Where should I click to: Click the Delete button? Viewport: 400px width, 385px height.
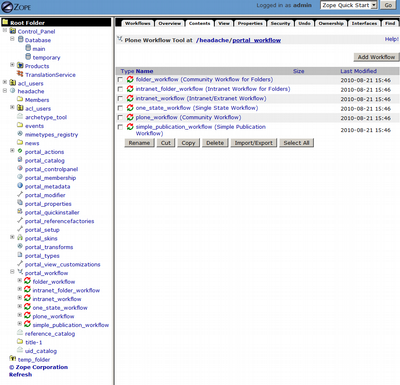coord(215,143)
